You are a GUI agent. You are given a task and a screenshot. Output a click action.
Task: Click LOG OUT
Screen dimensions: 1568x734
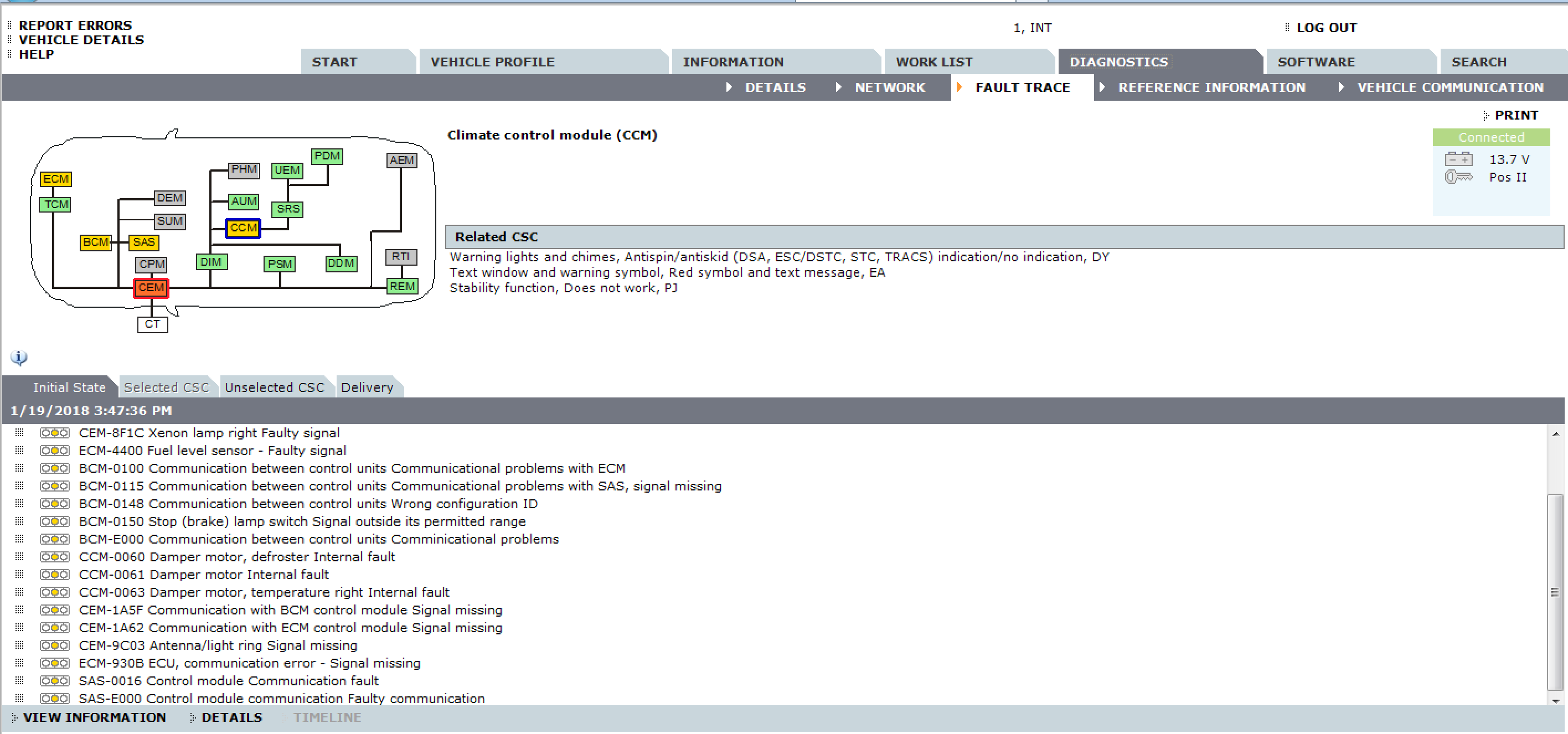pos(1325,27)
